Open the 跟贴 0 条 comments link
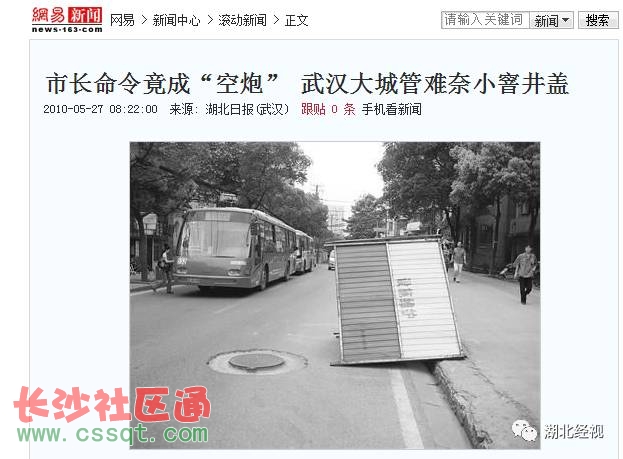The image size is (623, 459). tap(328, 109)
